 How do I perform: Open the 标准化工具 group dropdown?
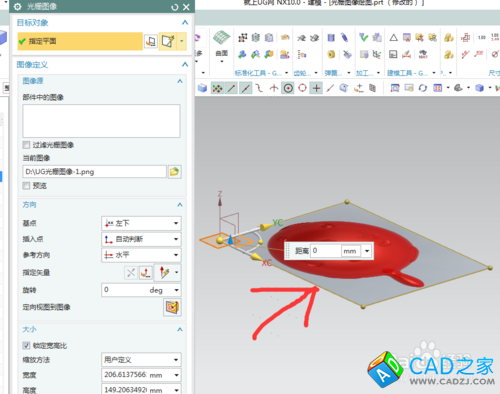[286, 73]
